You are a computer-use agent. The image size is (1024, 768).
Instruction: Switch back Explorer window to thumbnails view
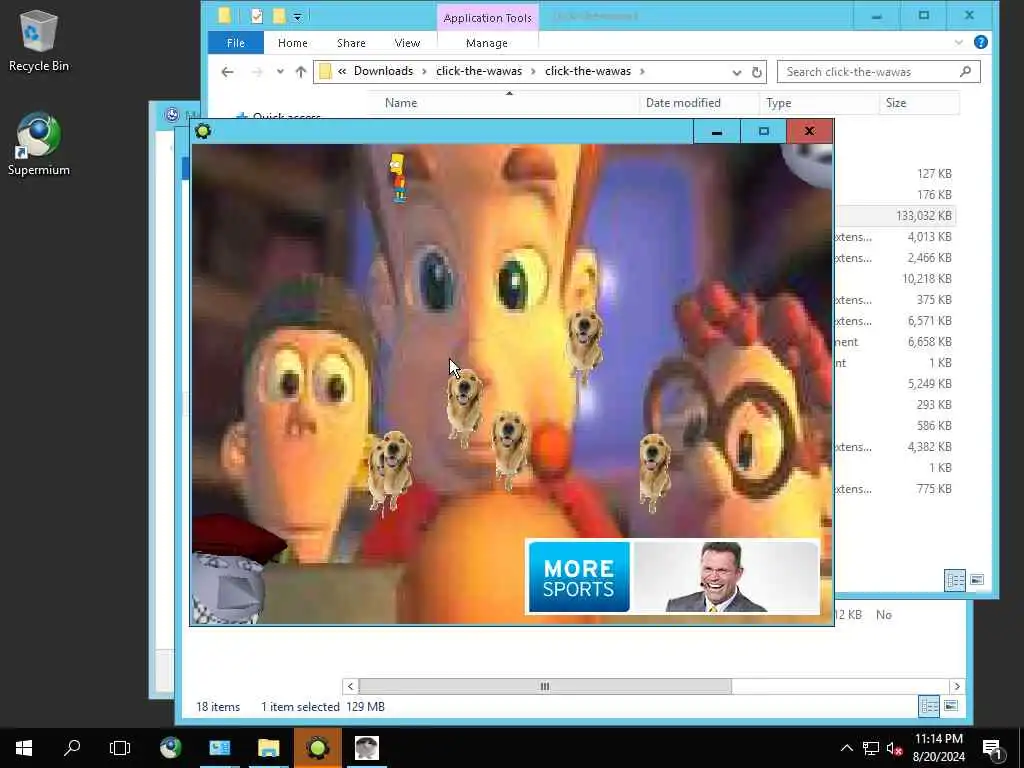pos(951,706)
